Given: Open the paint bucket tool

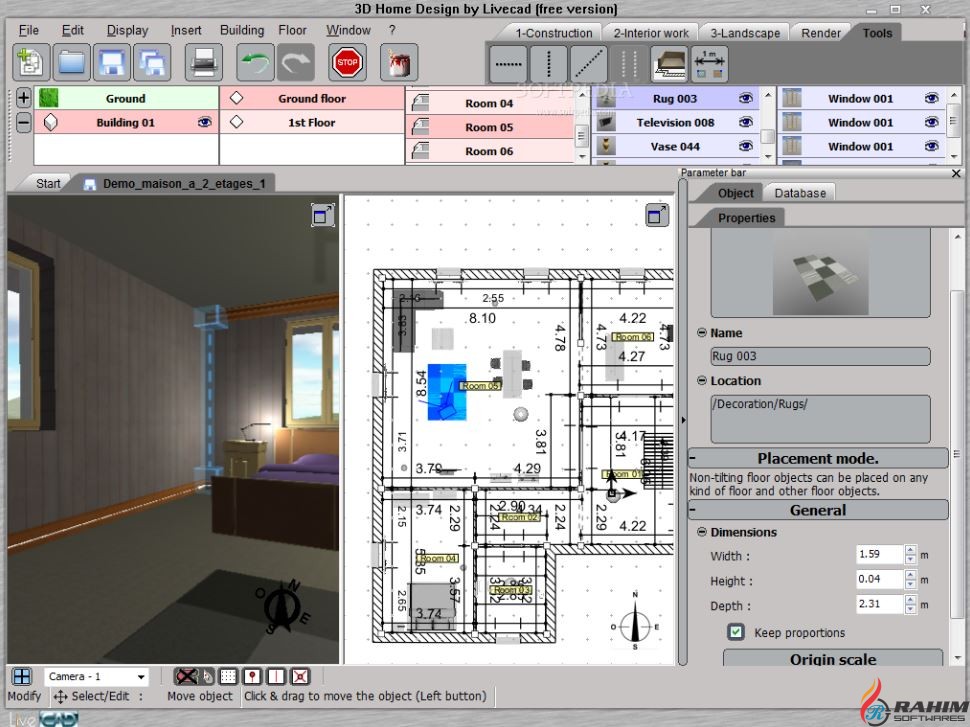Looking at the screenshot, I should click(x=399, y=62).
